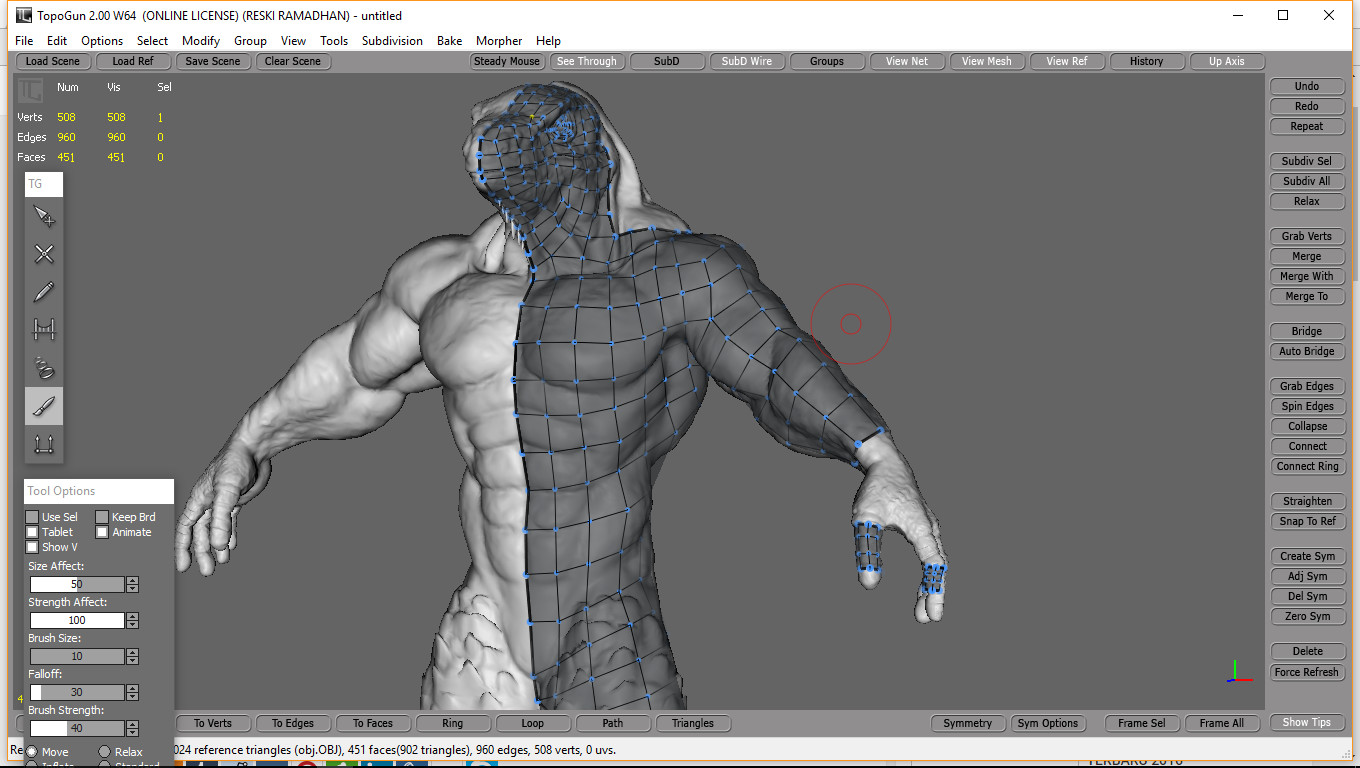Click the Subdiv All button
This screenshot has width=1360, height=768.
pyautogui.click(x=1307, y=181)
